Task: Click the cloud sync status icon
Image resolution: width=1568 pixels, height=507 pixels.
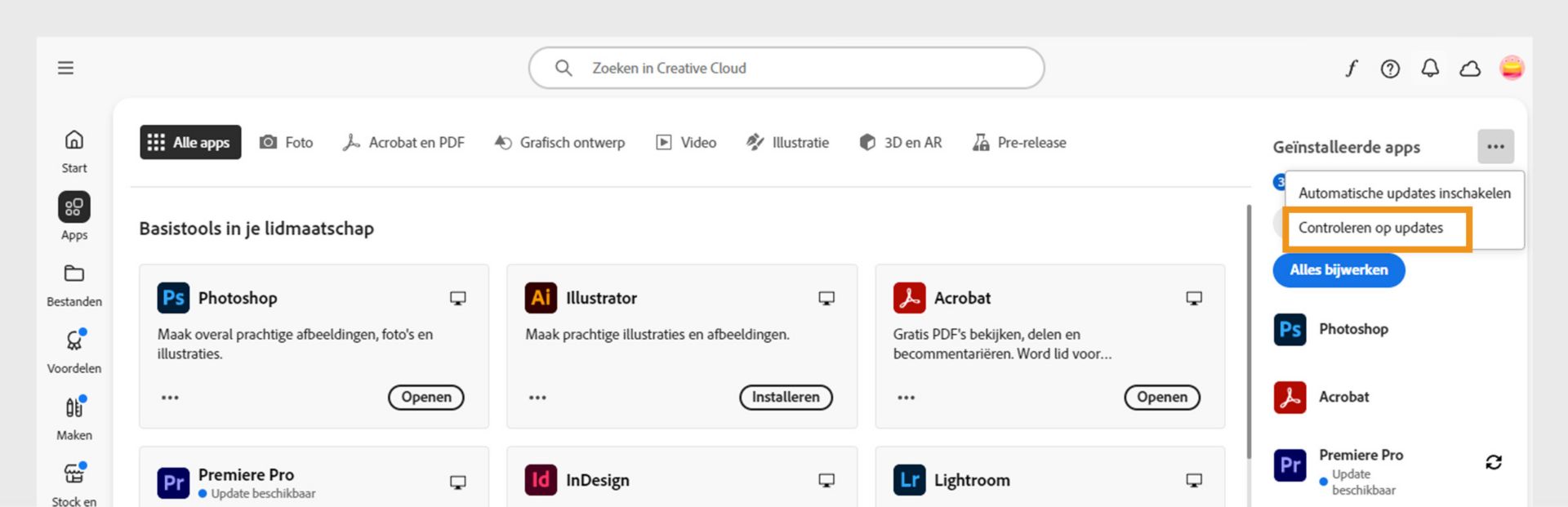Action: [1470, 69]
